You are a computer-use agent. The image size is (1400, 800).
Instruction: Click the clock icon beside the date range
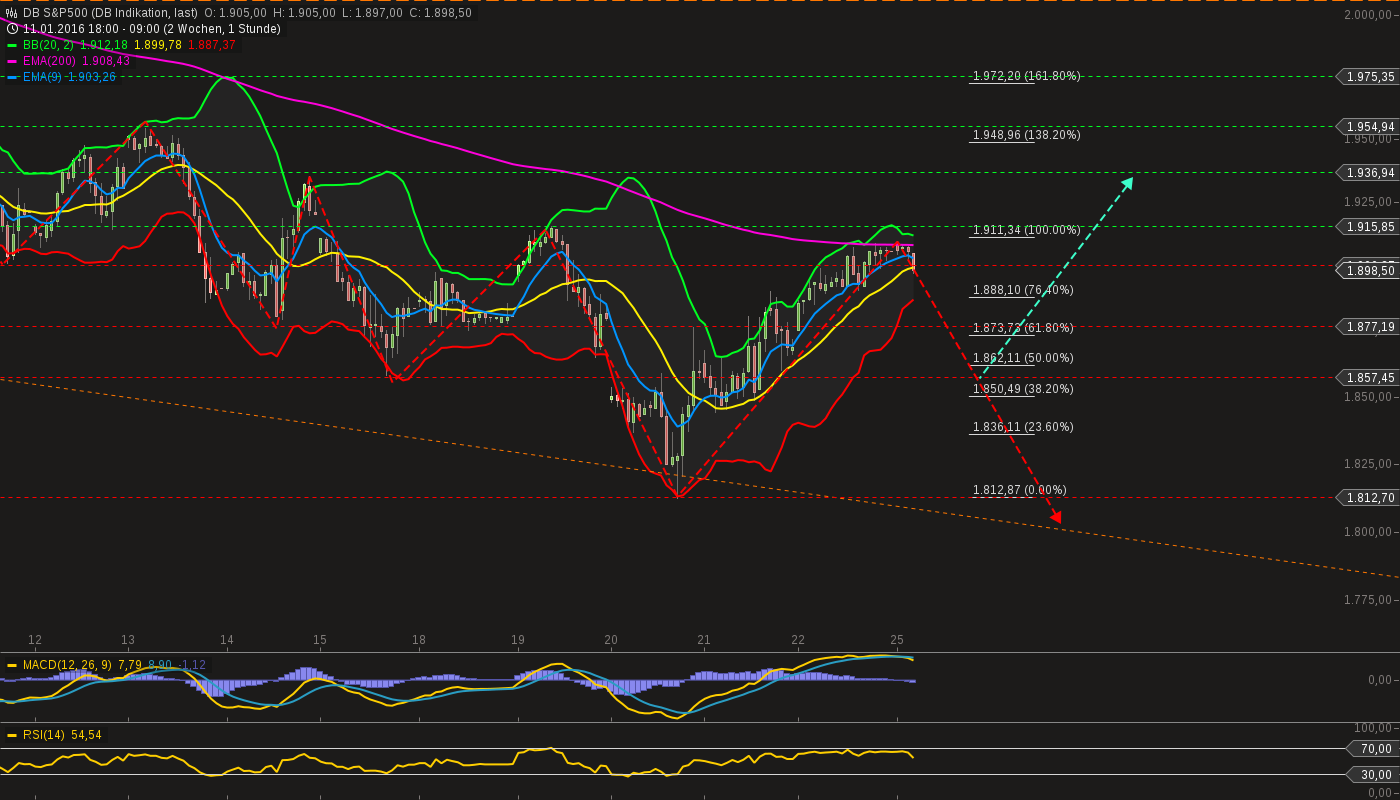pos(12,29)
